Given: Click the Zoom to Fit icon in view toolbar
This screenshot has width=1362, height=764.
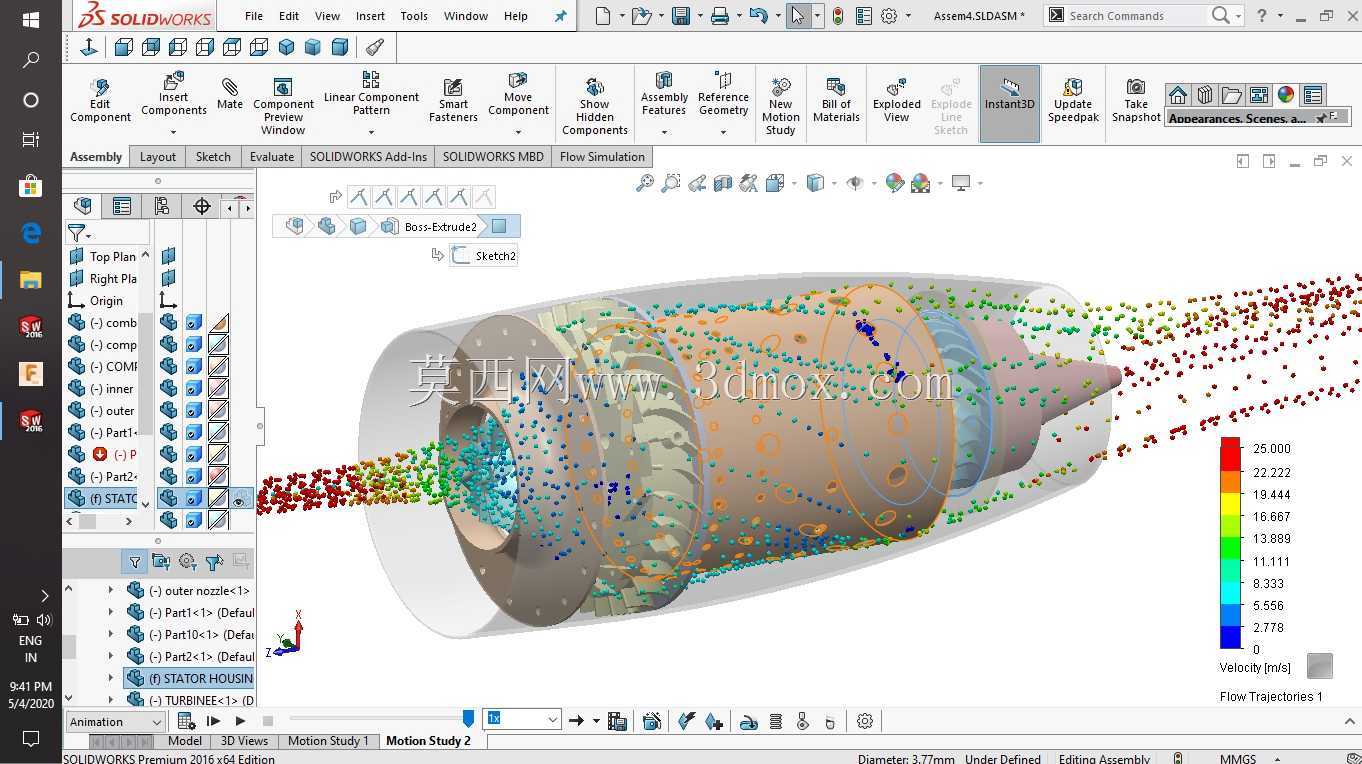Looking at the screenshot, I should [645, 183].
